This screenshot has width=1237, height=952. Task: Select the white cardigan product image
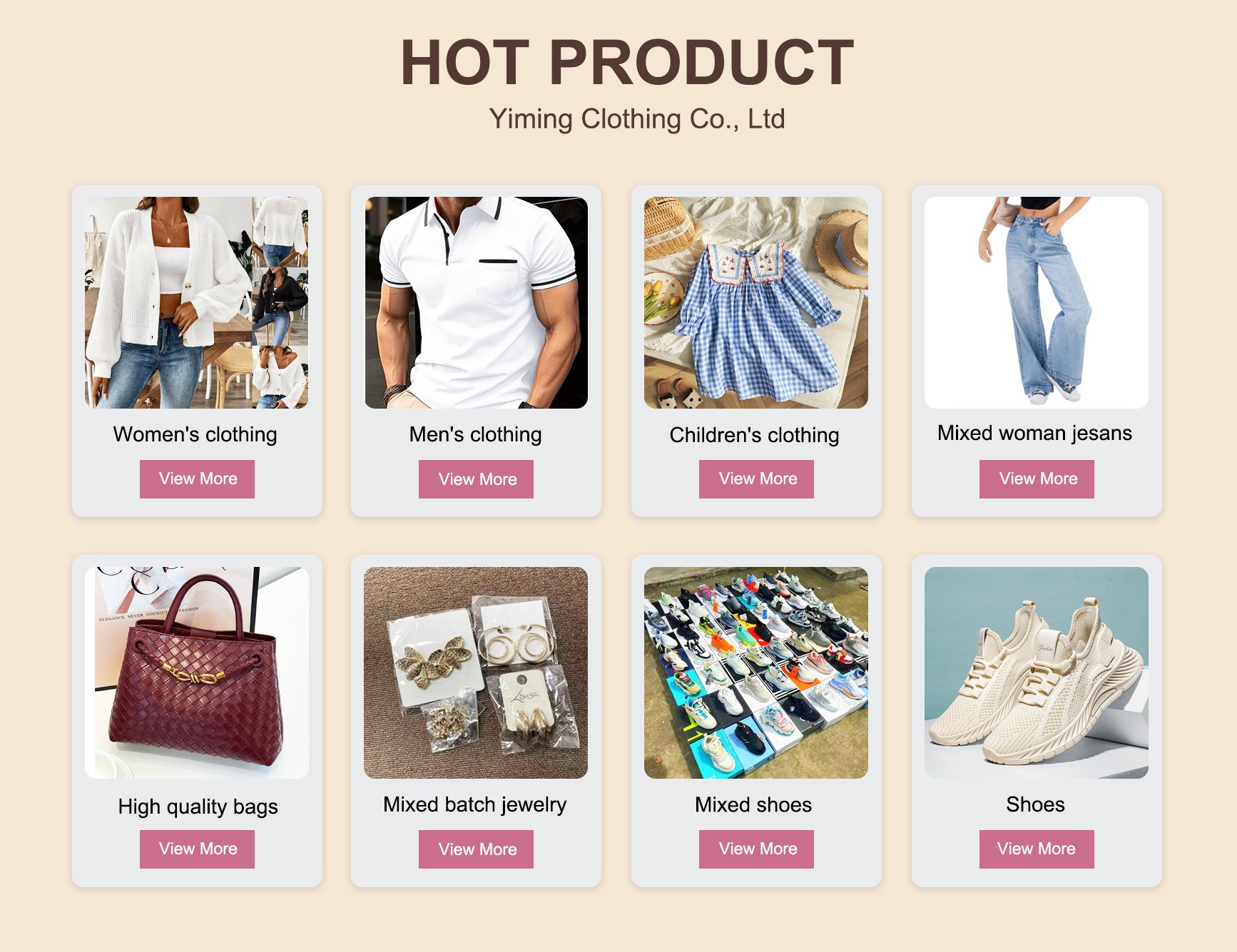point(197,302)
